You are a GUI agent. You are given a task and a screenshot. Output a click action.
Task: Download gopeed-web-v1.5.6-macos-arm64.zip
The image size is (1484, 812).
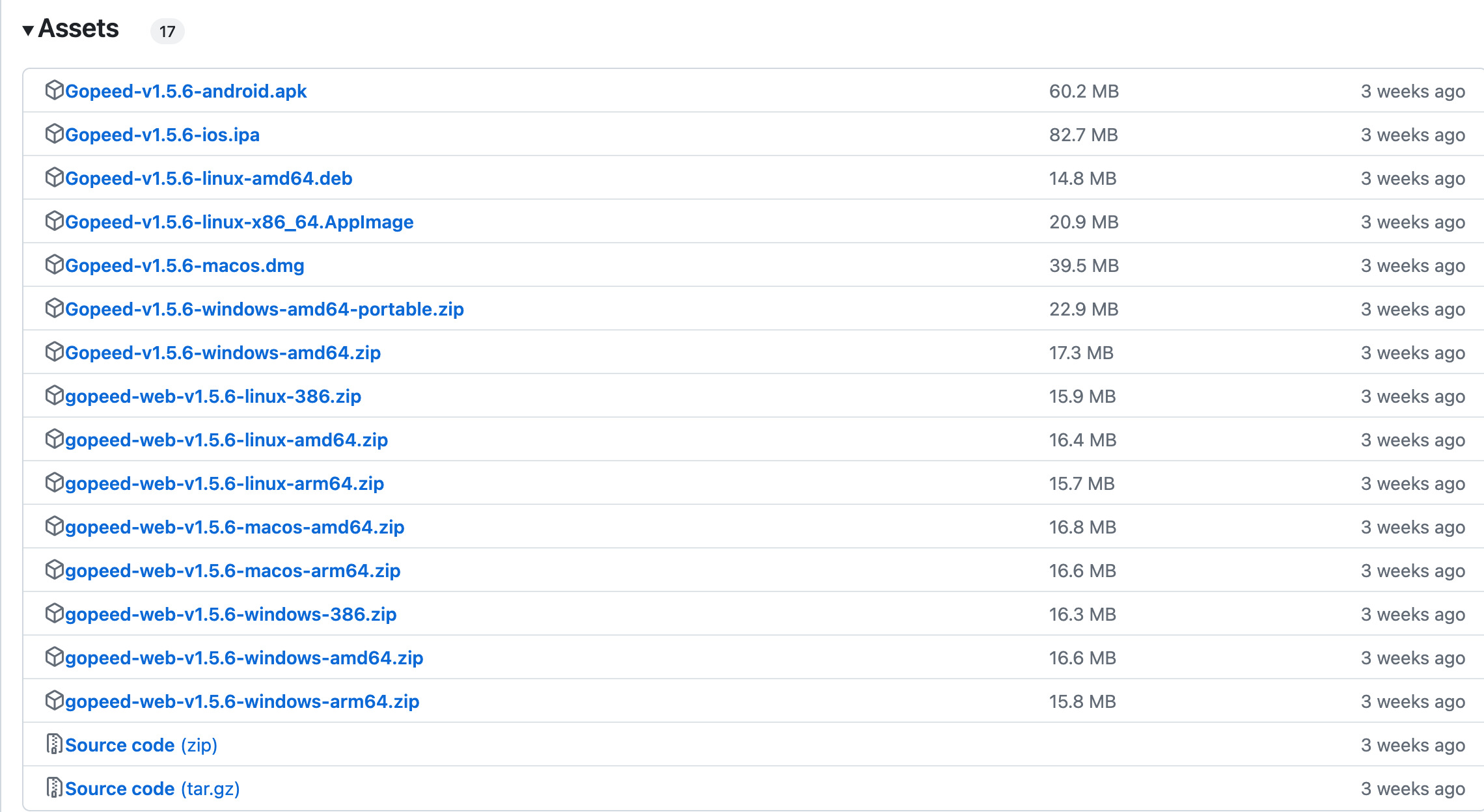(x=232, y=571)
